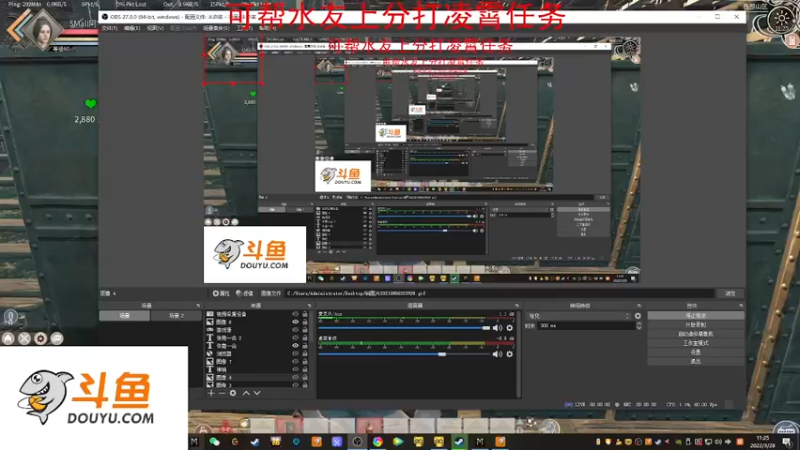This screenshot has height=450, width=800.
Task: Undock the Audio Mixer panel with its header icon
Action: click(x=517, y=306)
